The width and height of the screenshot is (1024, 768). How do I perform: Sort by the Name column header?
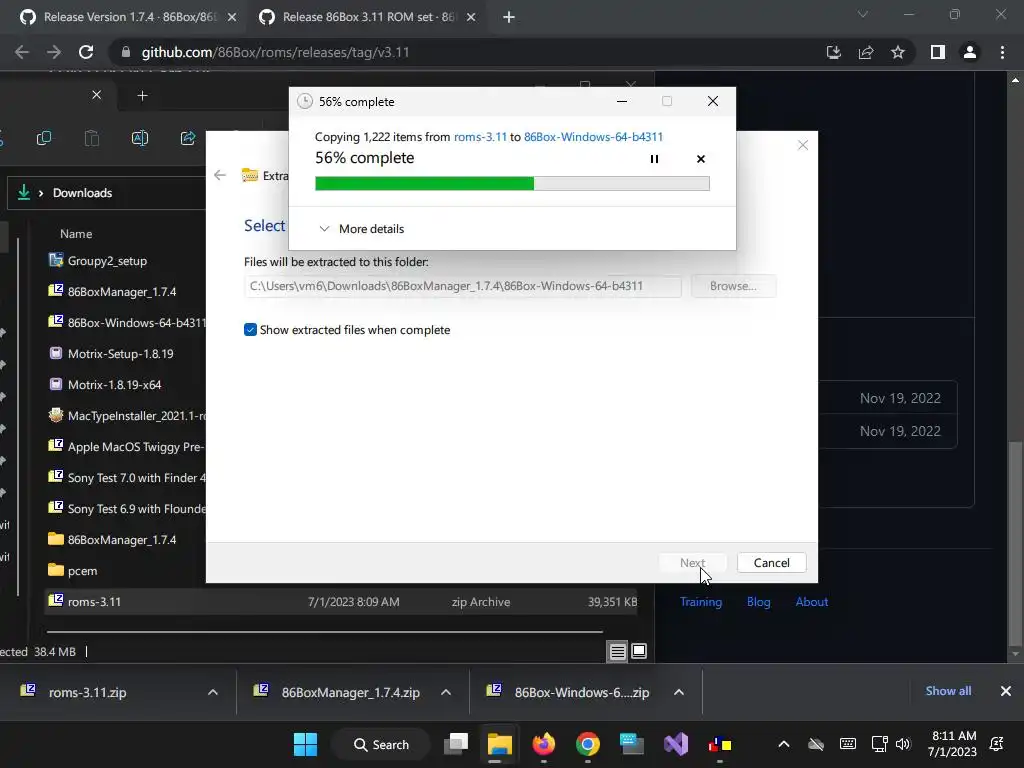click(x=76, y=234)
